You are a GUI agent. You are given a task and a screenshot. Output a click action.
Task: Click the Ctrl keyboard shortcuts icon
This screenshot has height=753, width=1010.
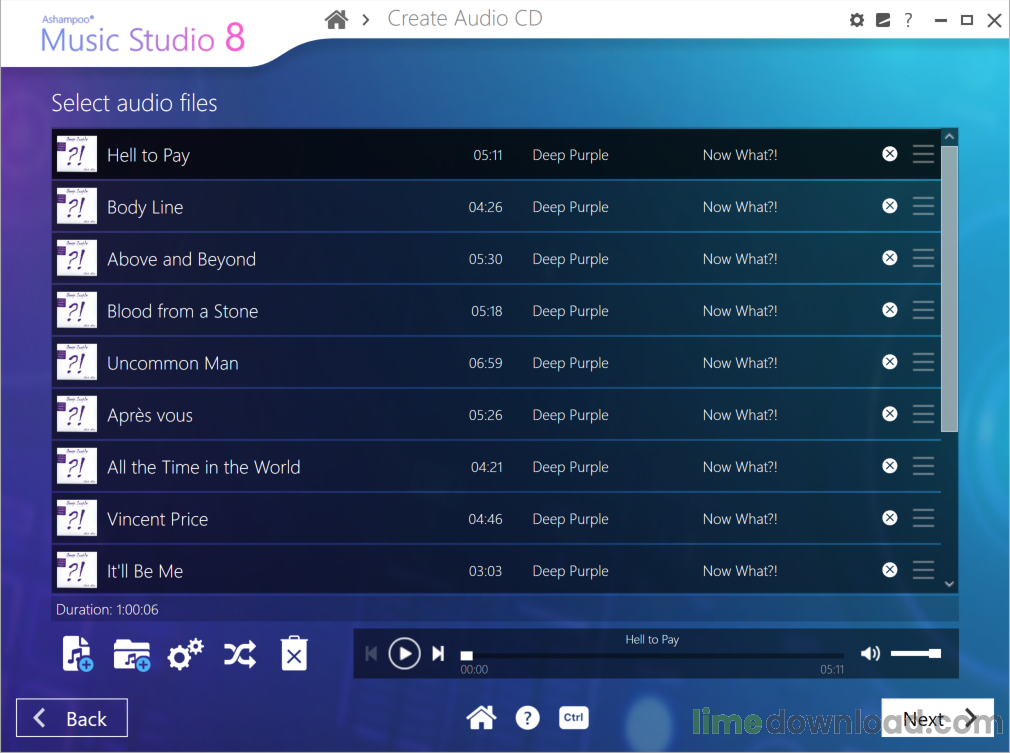573,717
